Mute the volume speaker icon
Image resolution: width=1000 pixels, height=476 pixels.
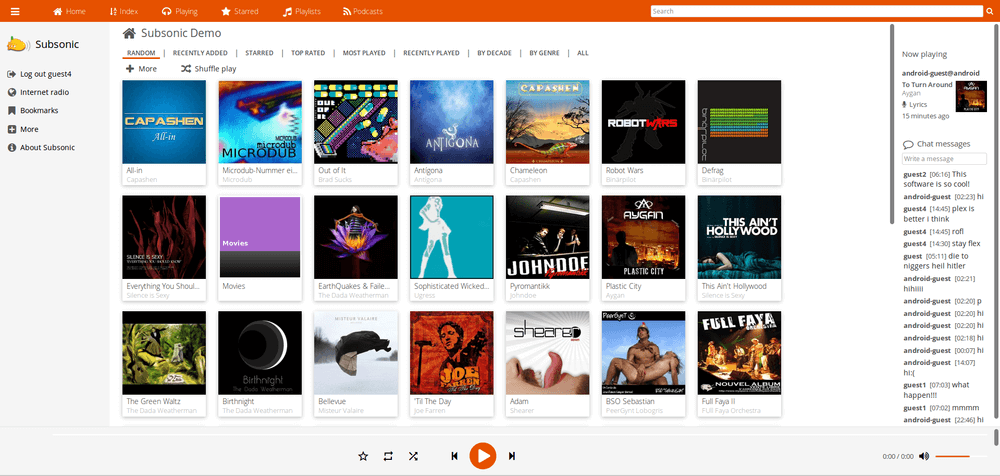[x=924, y=456]
